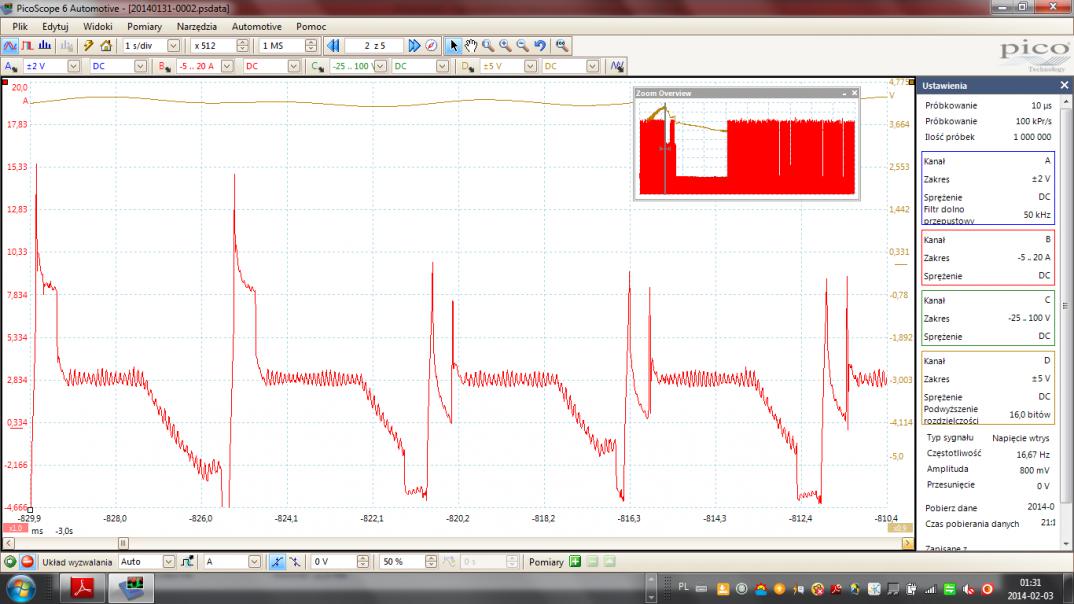Toggle rising edge trigger
The image size is (1074, 604).
[x=277, y=562]
